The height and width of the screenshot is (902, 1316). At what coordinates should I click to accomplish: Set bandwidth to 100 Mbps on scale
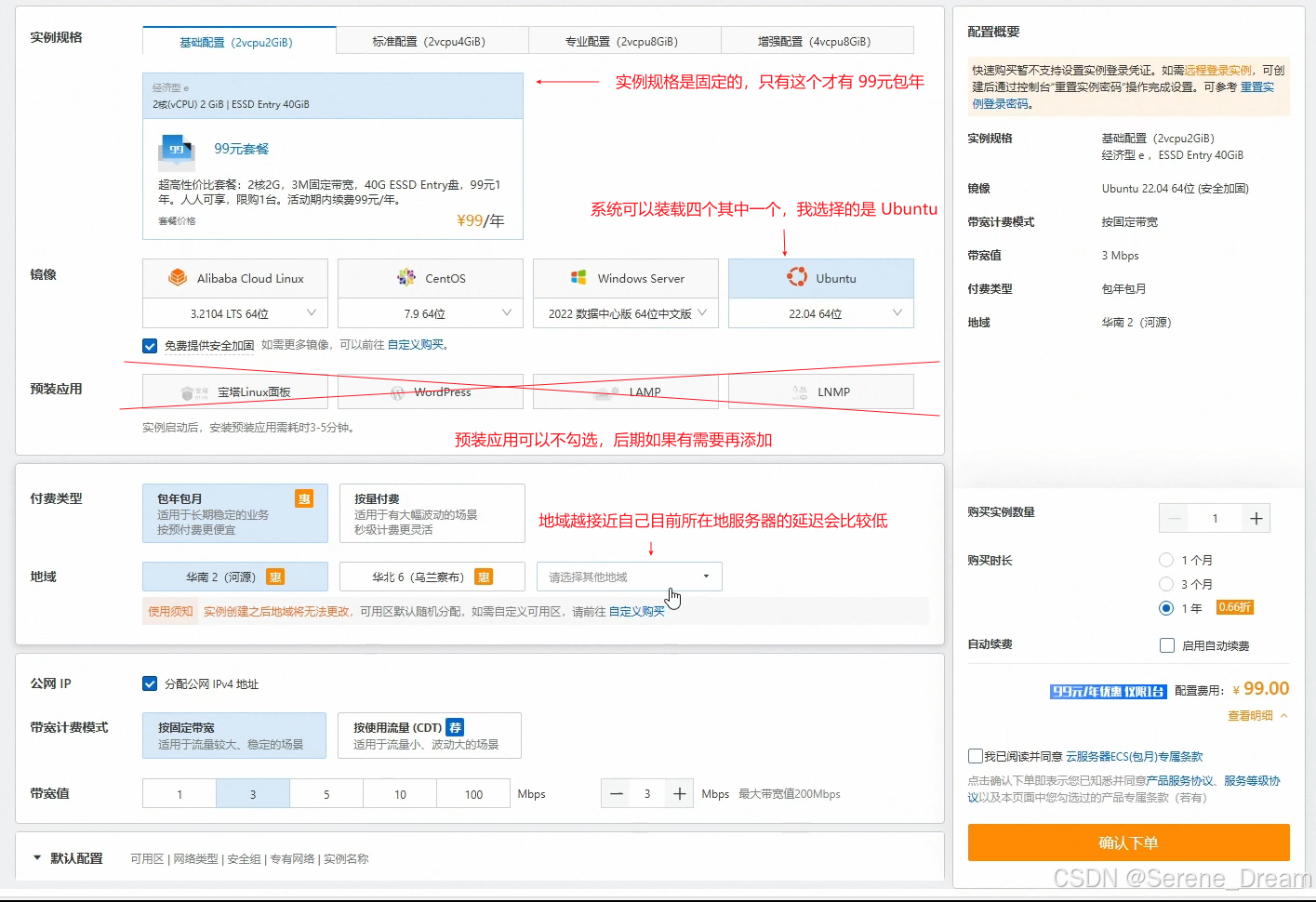[x=473, y=794]
